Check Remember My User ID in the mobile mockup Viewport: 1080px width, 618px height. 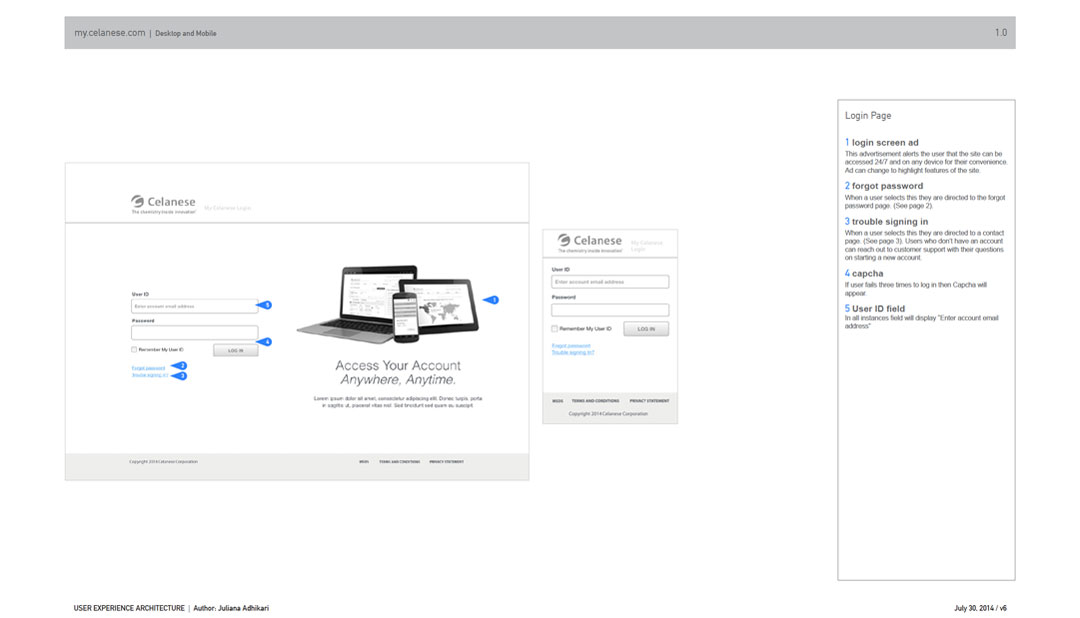555,329
